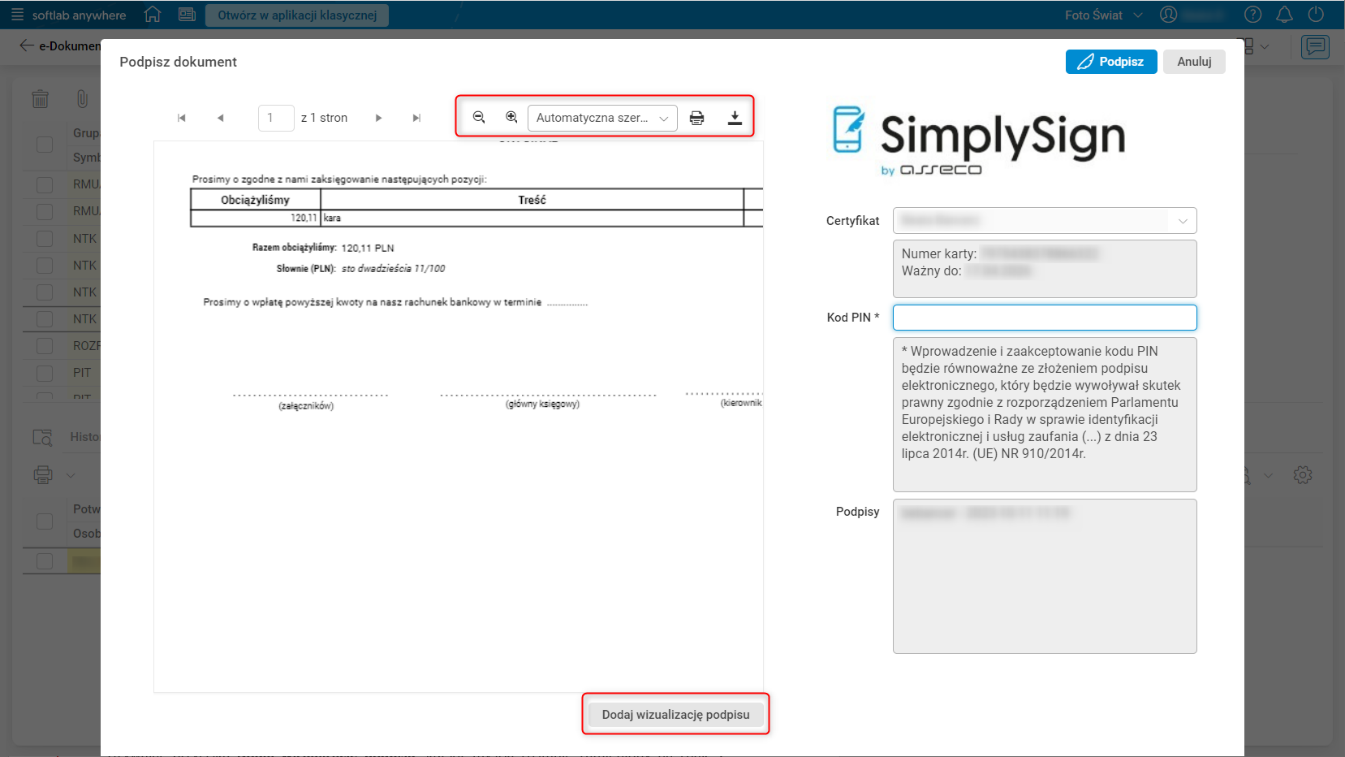
Task: Tick the checkbox of the yellow highlighted row
Action: (45, 561)
